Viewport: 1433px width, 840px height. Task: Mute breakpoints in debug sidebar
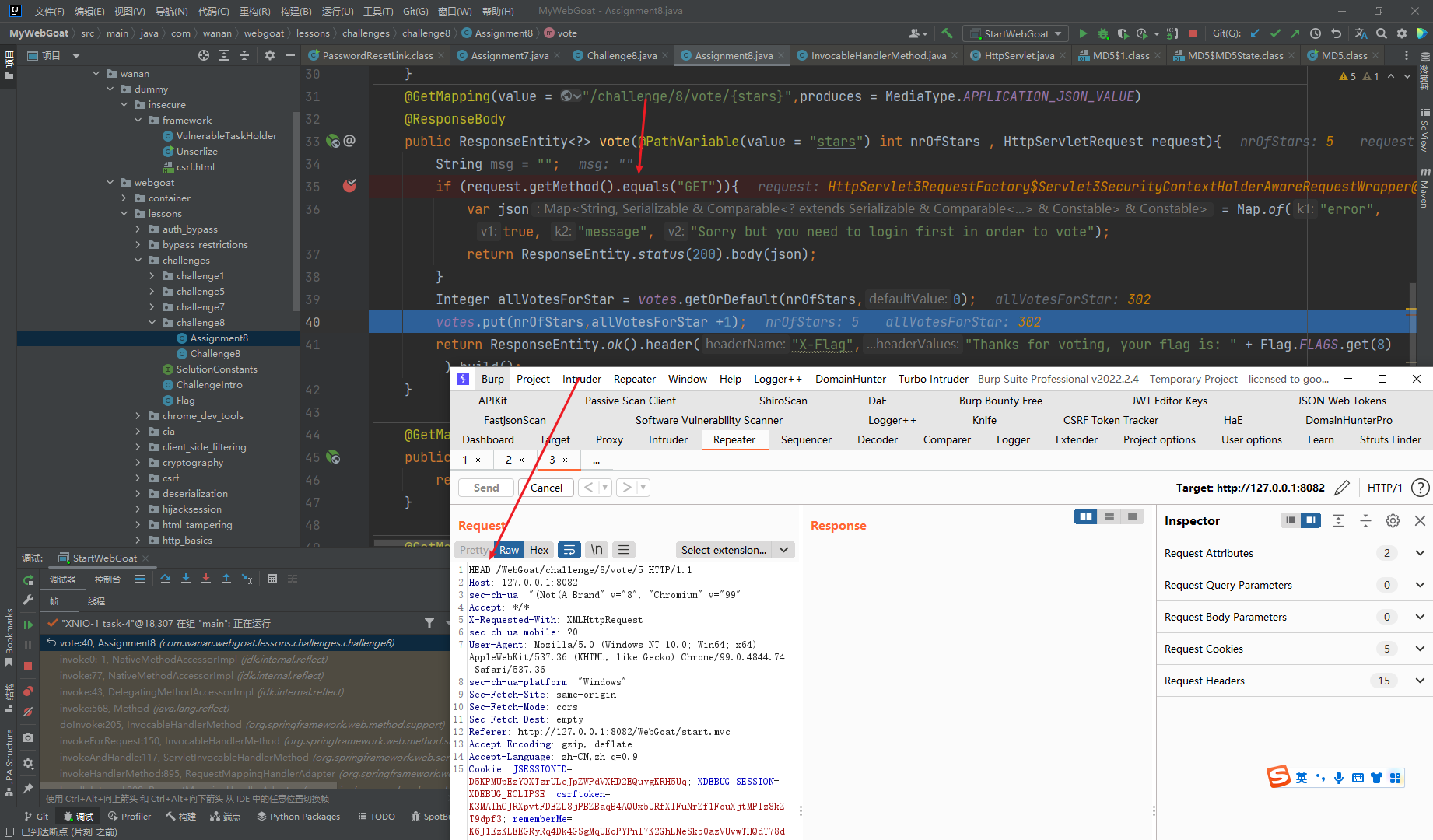(x=28, y=712)
